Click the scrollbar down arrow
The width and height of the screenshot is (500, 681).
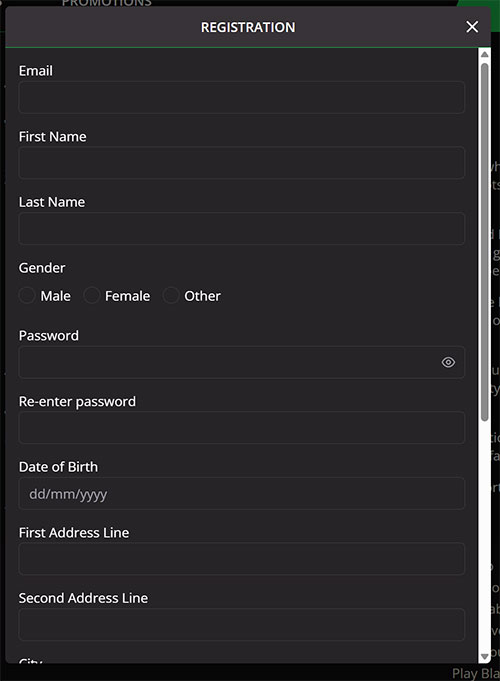click(484, 656)
